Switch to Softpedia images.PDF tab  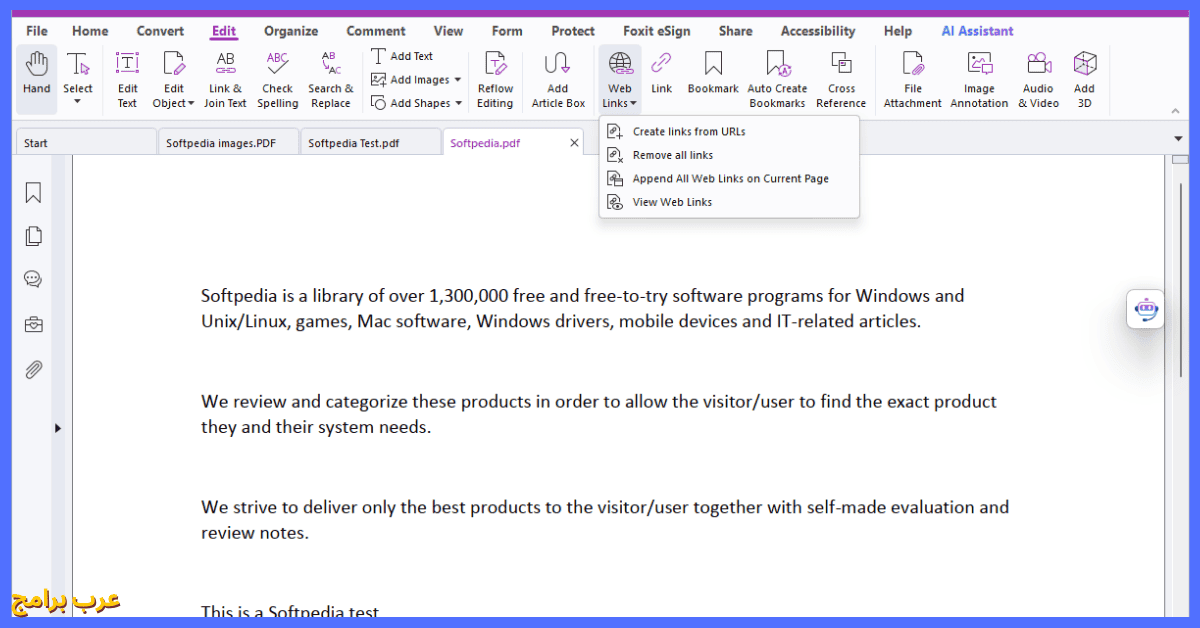[x=229, y=143]
